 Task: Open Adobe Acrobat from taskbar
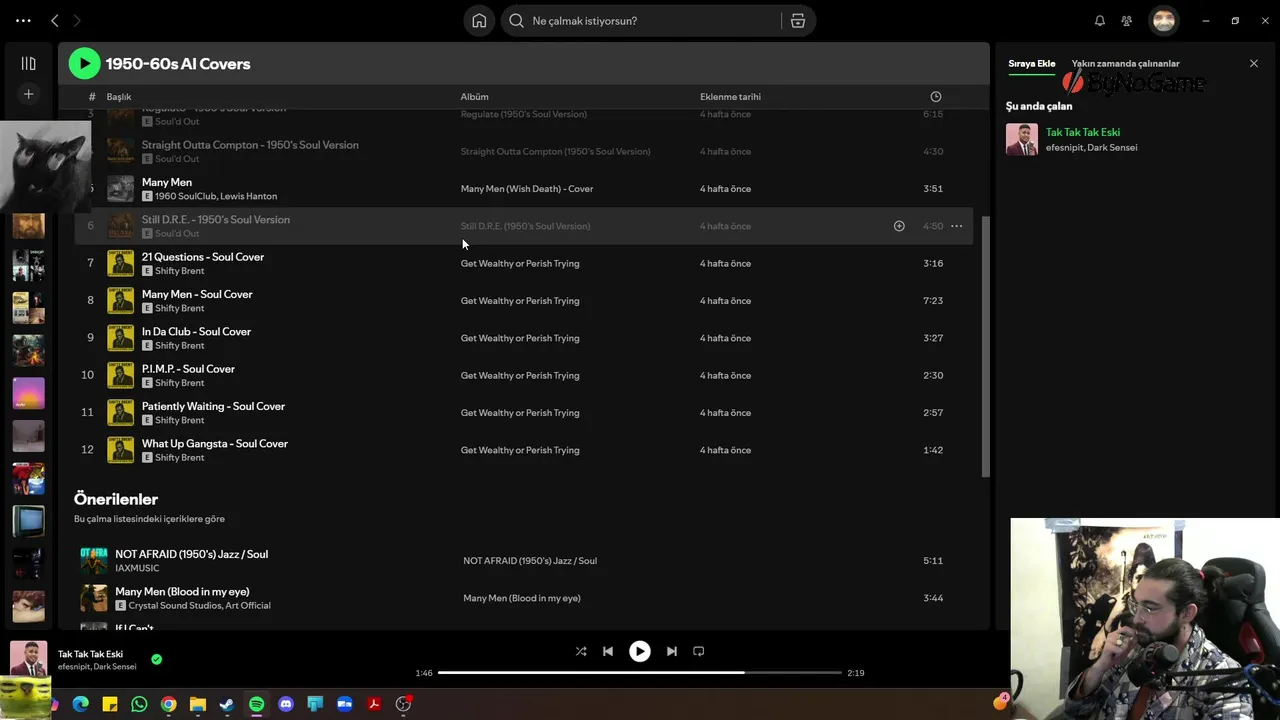(374, 704)
